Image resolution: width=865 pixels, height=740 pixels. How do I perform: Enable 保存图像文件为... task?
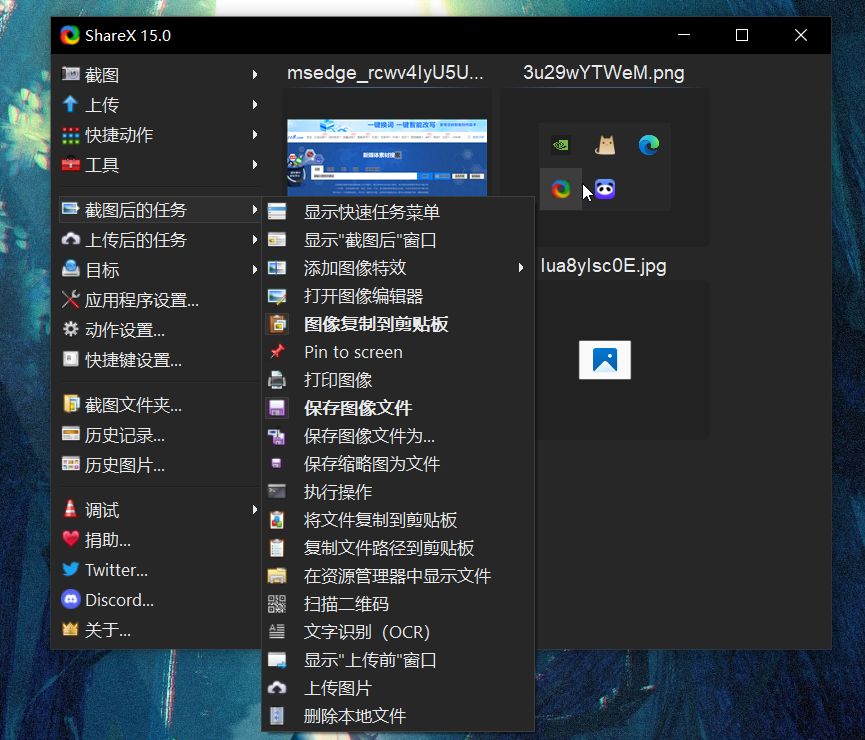[x=398, y=436]
